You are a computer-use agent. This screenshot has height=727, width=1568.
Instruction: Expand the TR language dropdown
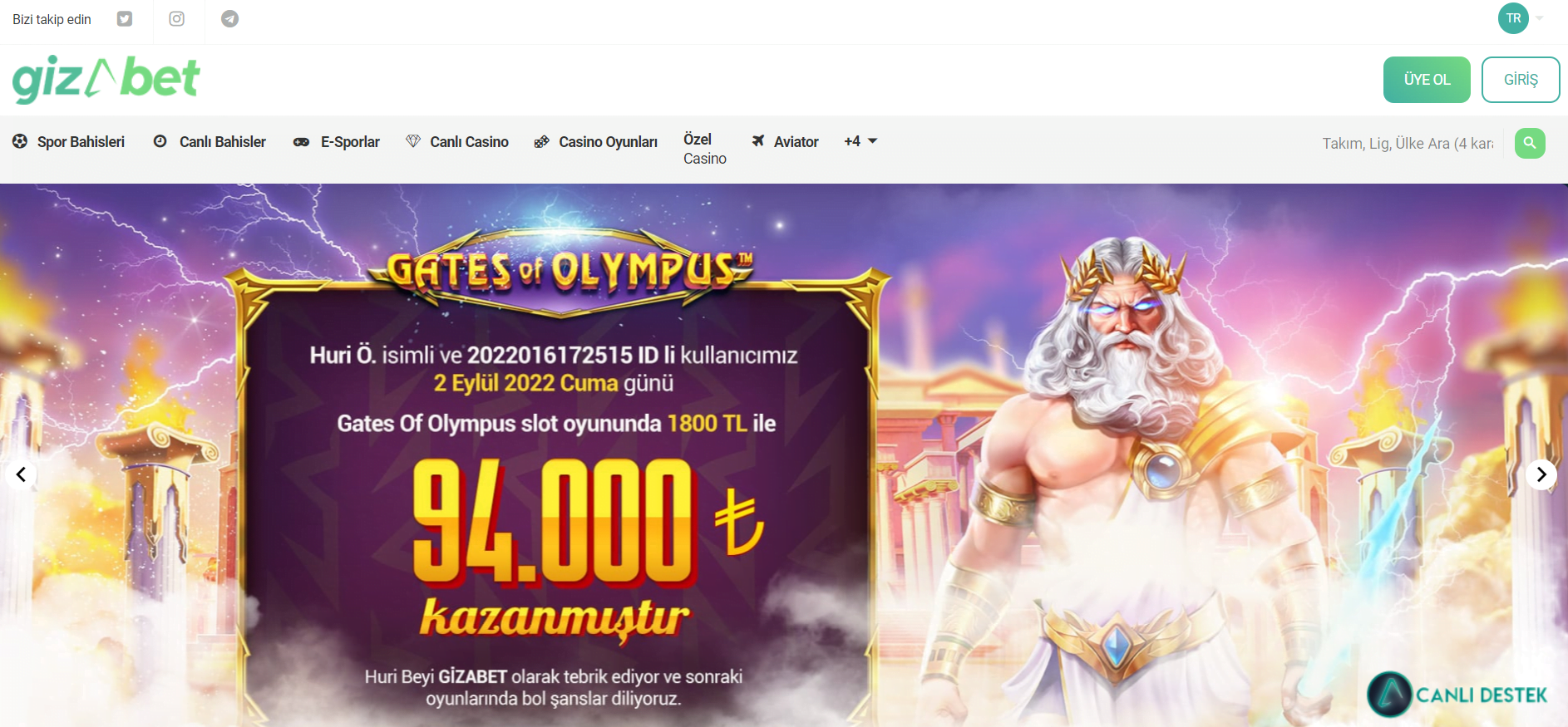pos(1521,18)
